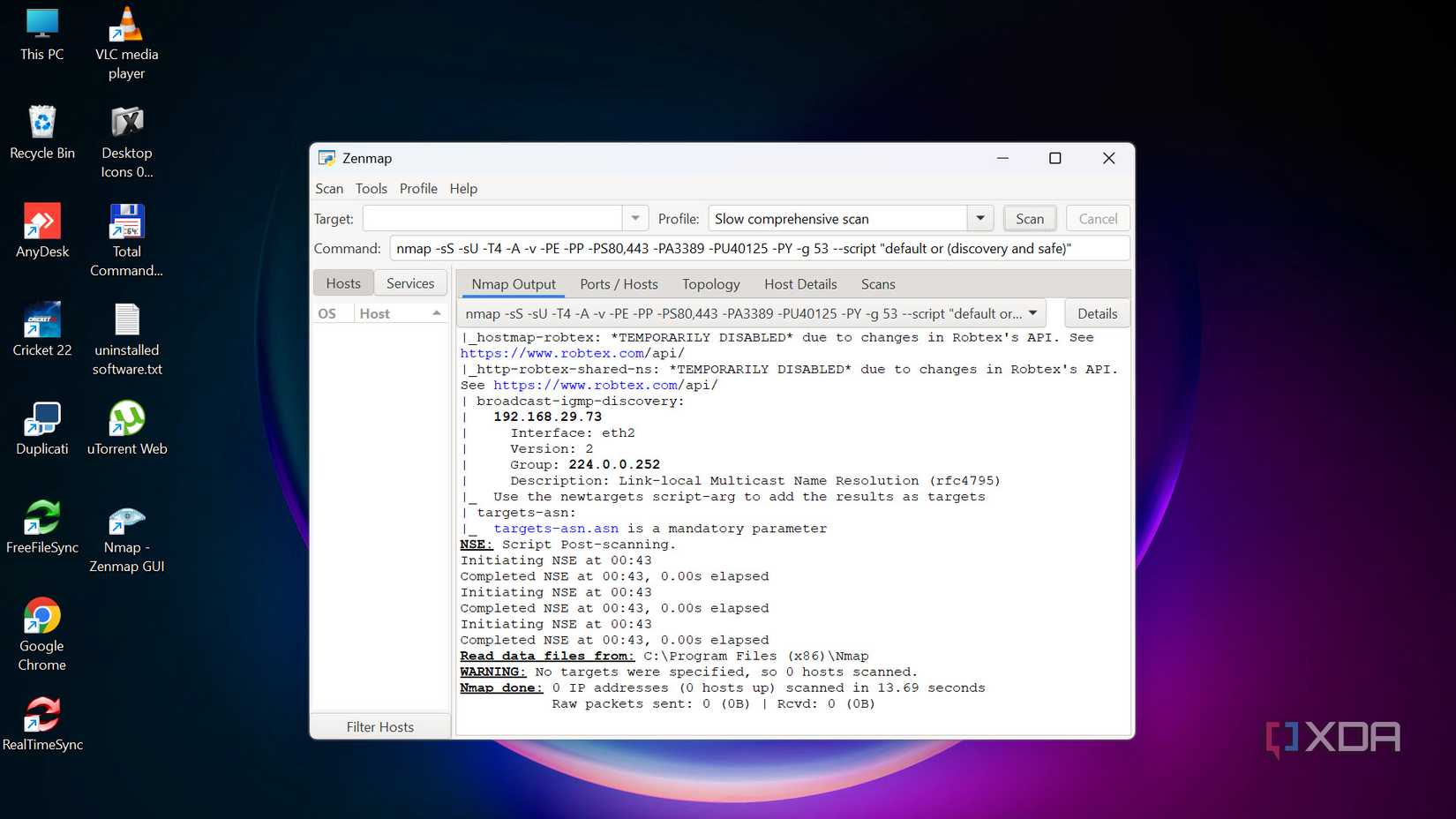Open Total Commander shortcut
Image resolution: width=1456 pixels, height=819 pixels.
coord(127,241)
